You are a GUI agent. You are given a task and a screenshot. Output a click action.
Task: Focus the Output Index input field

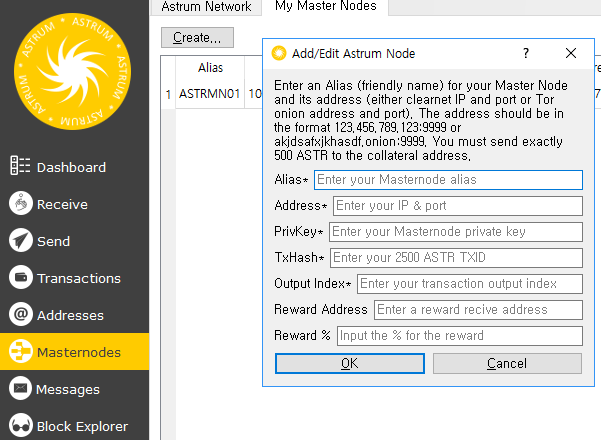point(470,284)
